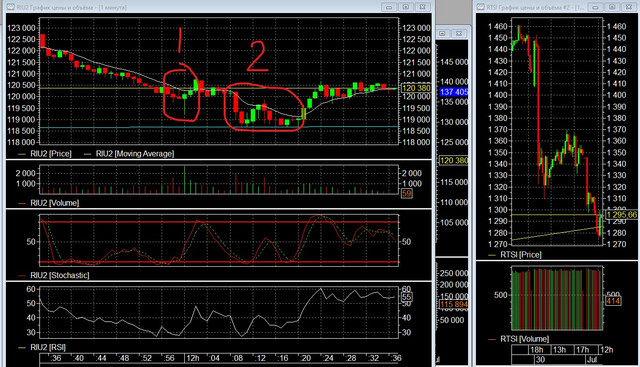Click the :52 time axis label
The image size is (640, 367).
pos(146,358)
